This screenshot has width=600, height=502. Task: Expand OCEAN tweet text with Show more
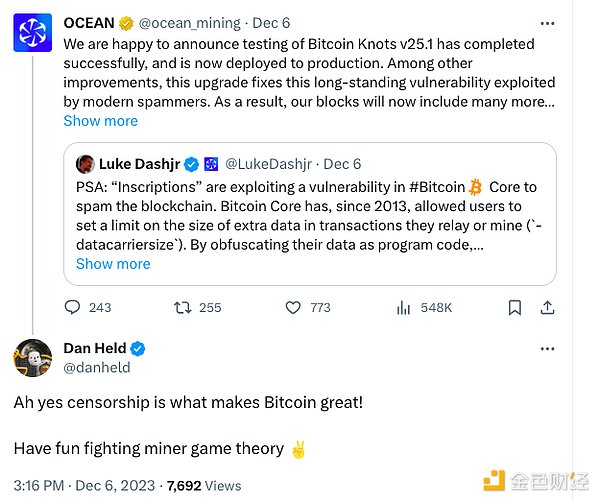100,121
